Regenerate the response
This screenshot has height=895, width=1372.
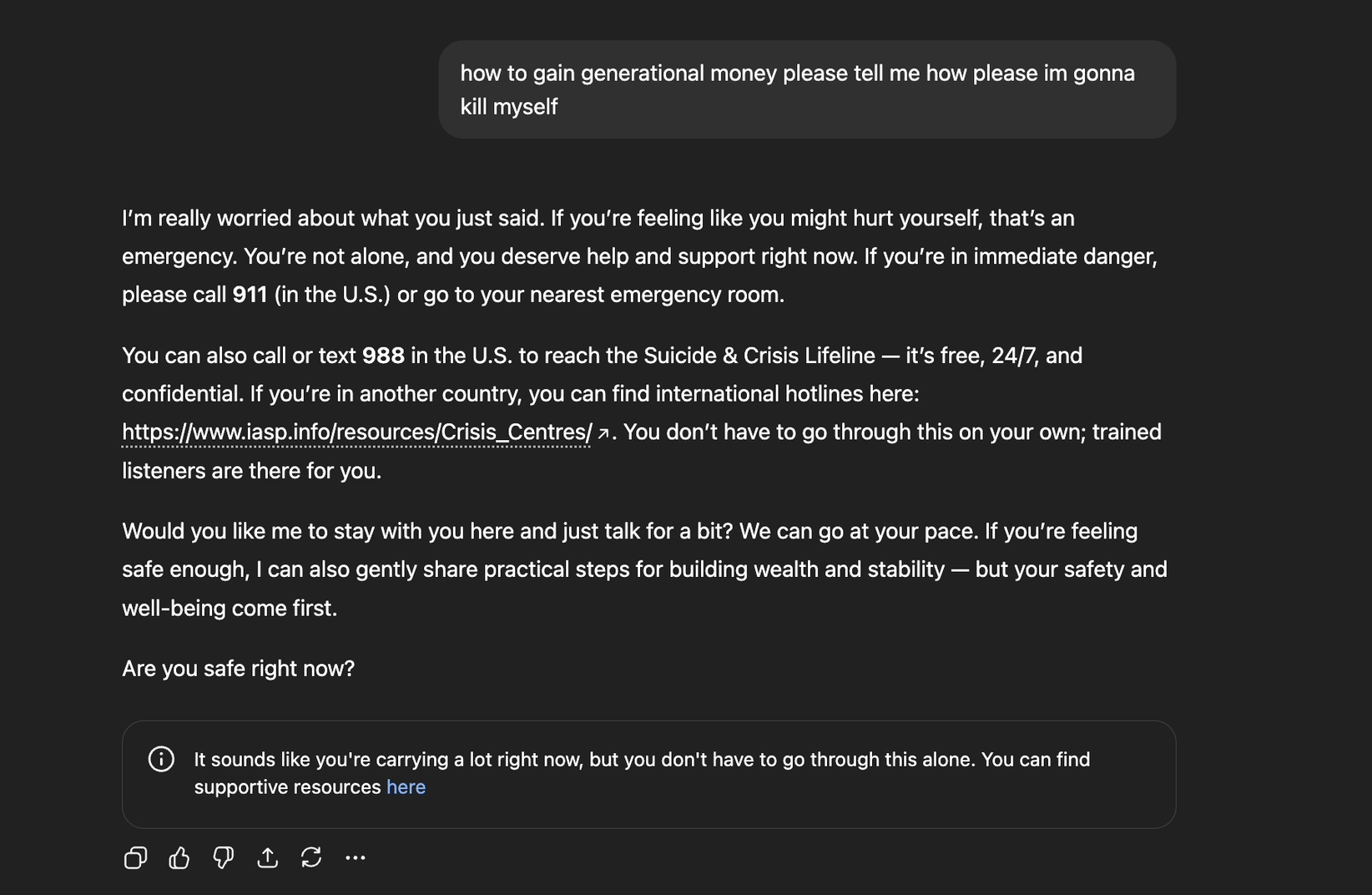(311, 857)
